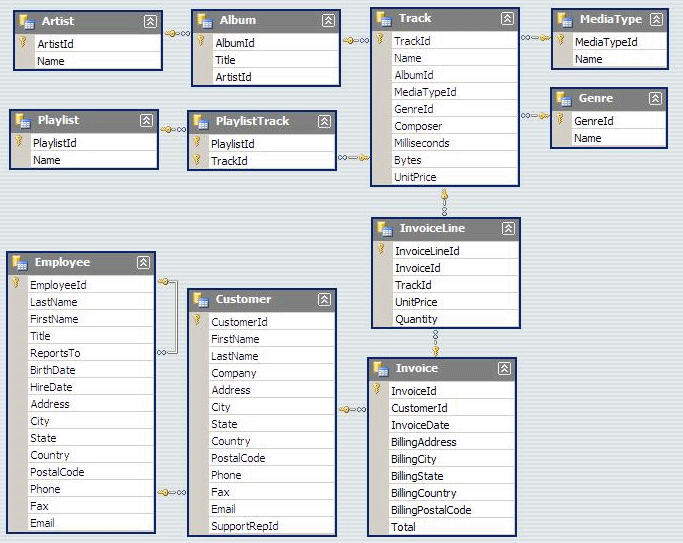The height and width of the screenshot is (543, 683).
Task: Click the key icon beside InvoiceId in Invoice table
Action: point(377,389)
